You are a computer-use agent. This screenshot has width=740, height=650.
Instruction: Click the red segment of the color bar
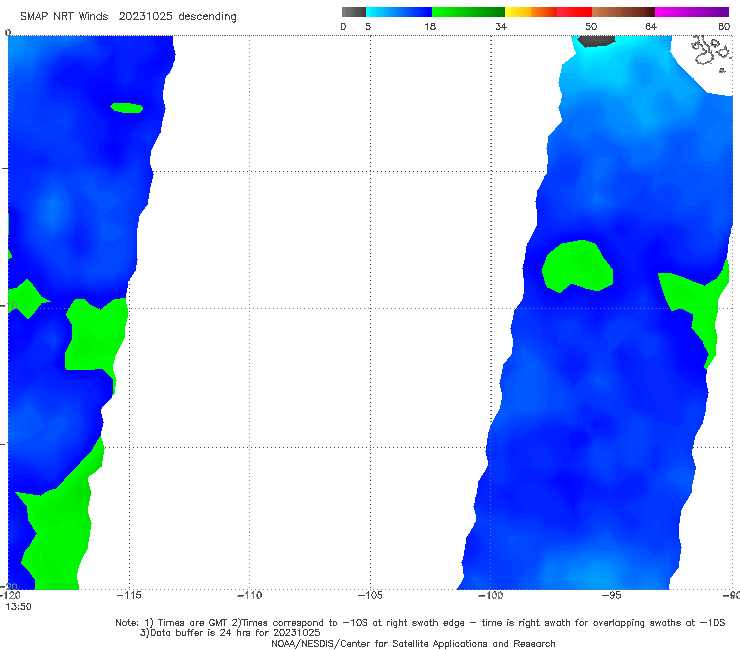click(574, 12)
